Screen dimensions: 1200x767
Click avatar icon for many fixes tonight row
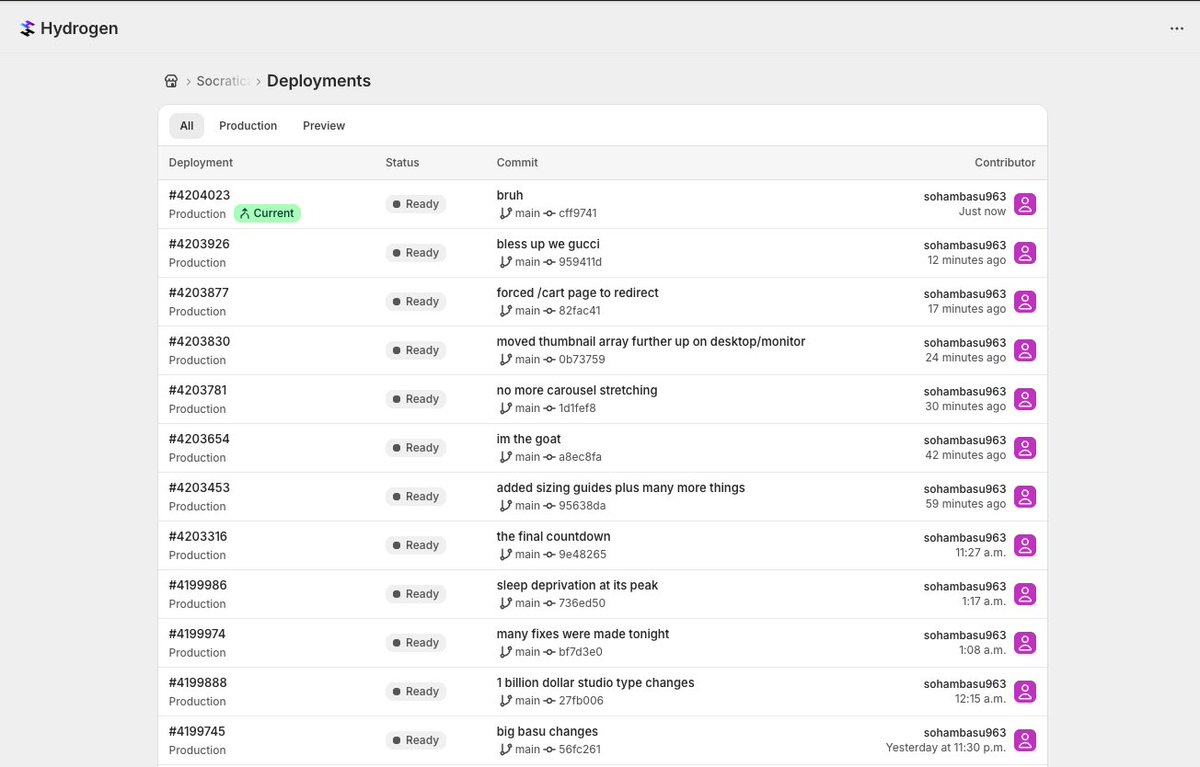pos(1025,643)
